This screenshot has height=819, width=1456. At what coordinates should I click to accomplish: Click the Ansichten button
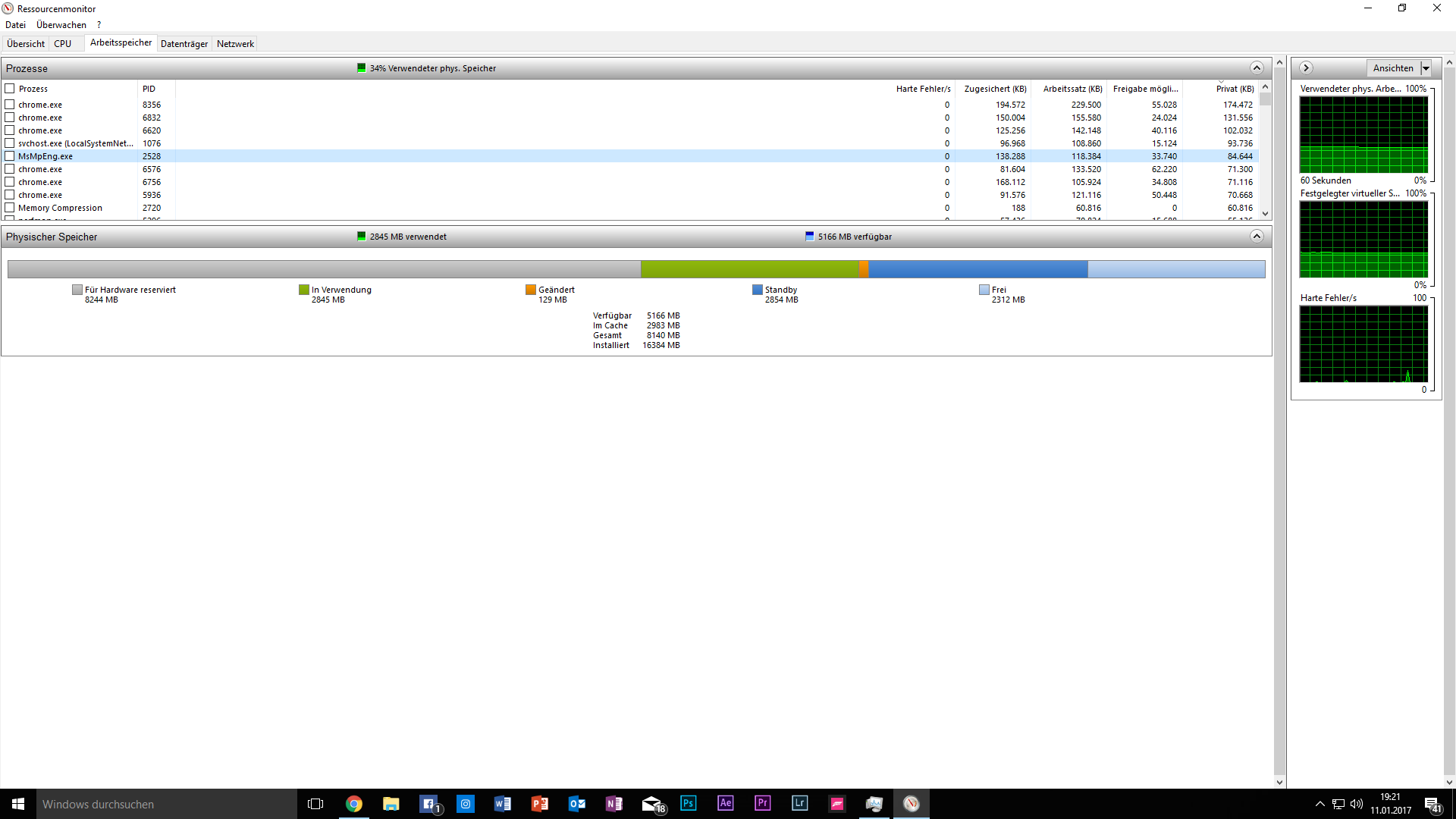pos(1393,68)
